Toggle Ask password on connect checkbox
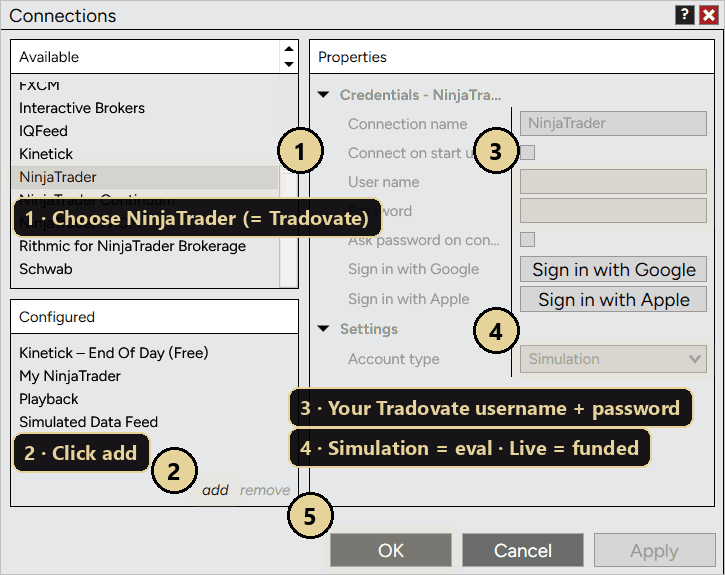 tap(528, 239)
